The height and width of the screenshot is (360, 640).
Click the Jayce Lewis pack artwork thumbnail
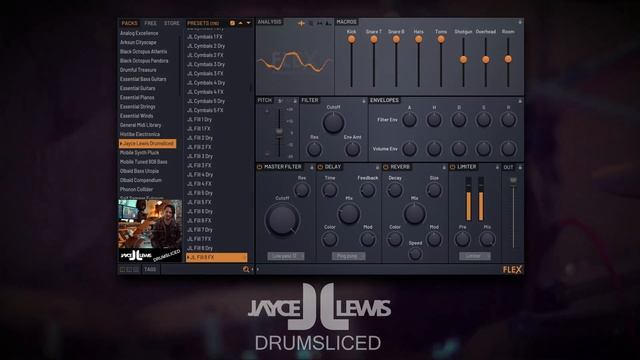150,231
